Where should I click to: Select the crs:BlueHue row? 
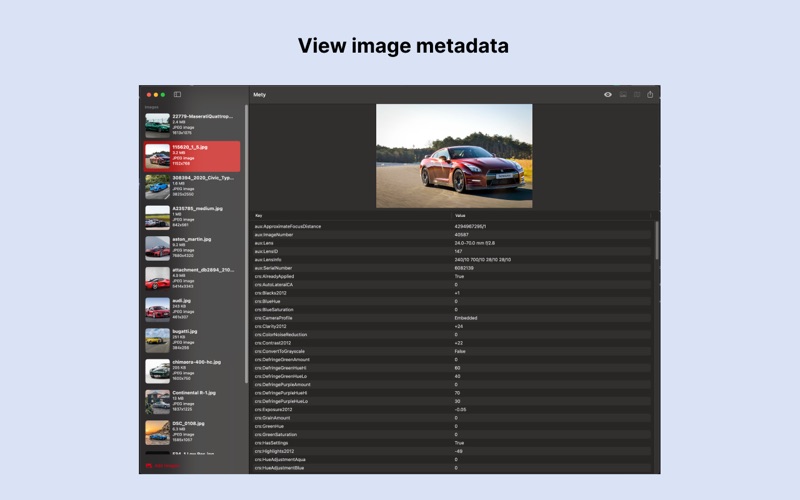click(451, 301)
